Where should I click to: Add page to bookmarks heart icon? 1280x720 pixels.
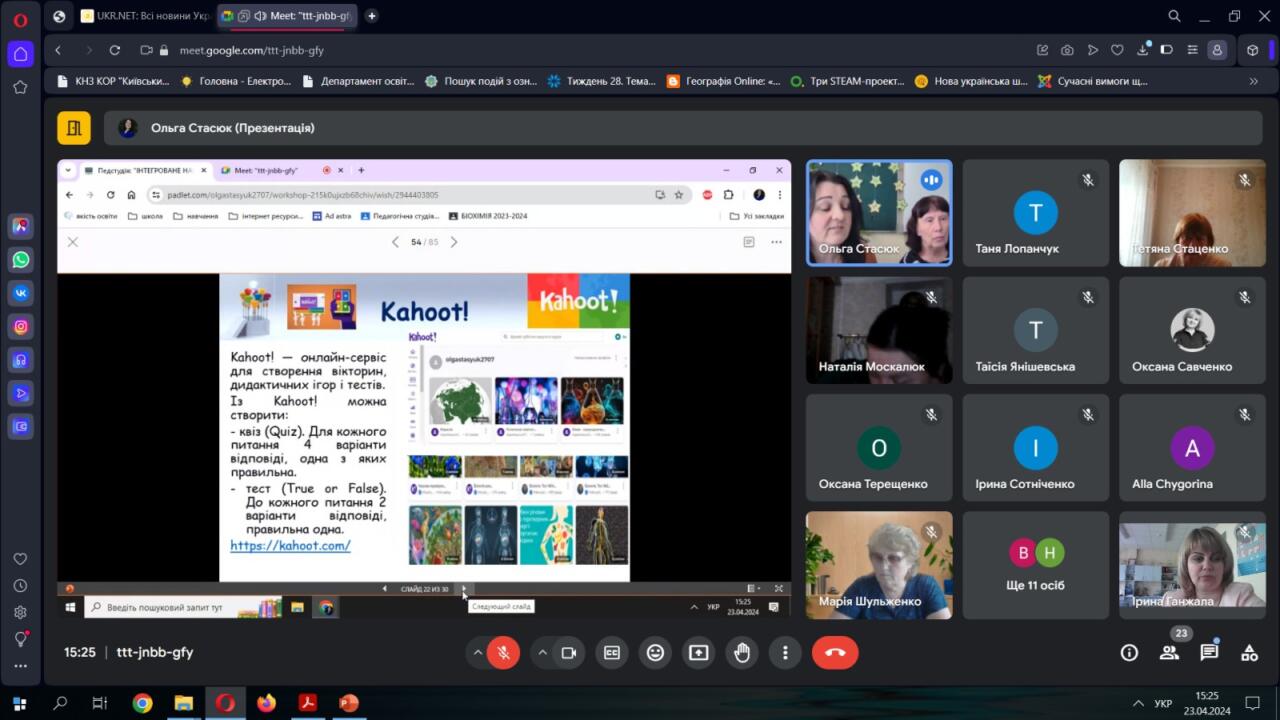coord(1117,50)
